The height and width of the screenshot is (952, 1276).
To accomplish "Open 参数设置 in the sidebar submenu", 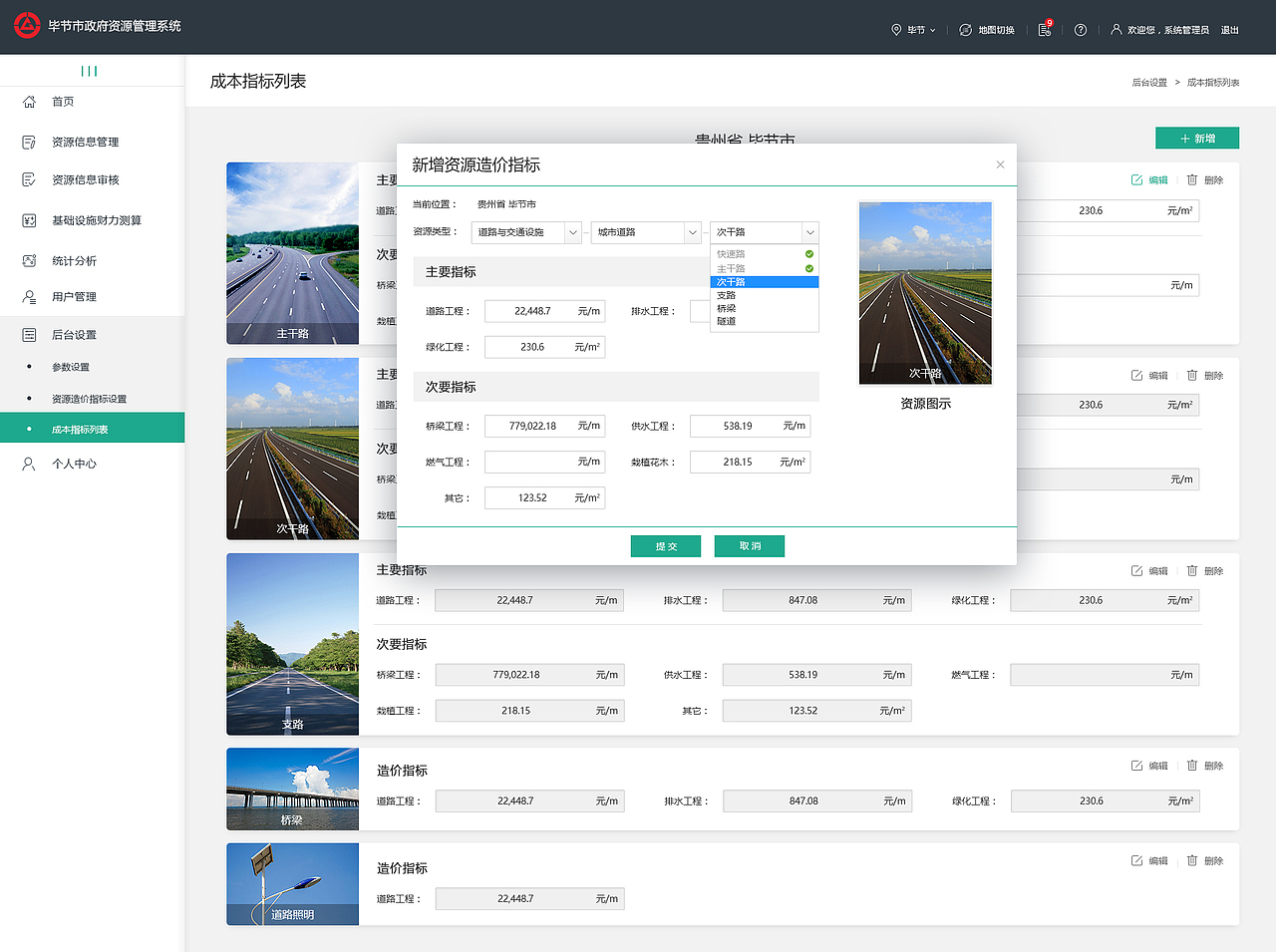I will (x=71, y=367).
